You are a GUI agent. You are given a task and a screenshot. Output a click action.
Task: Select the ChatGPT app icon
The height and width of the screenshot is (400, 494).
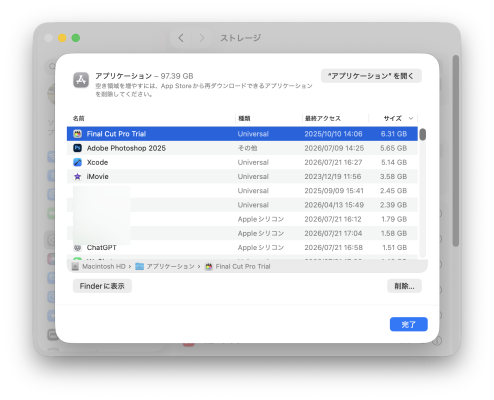[77, 248]
